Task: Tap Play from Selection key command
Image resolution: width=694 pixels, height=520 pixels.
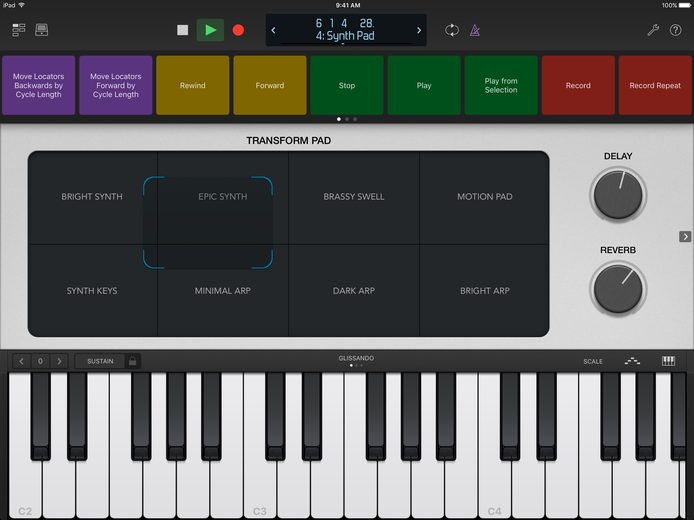Action: pos(501,85)
